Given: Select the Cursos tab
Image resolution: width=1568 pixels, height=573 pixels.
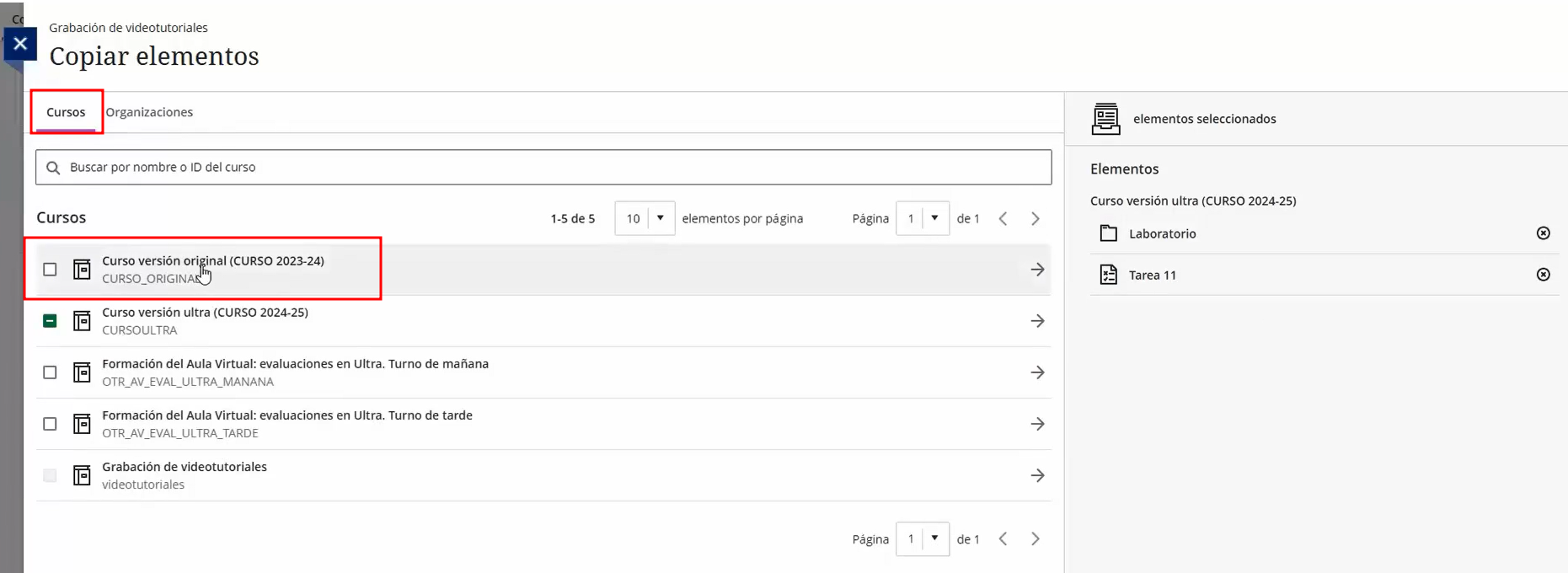Looking at the screenshot, I should point(66,112).
